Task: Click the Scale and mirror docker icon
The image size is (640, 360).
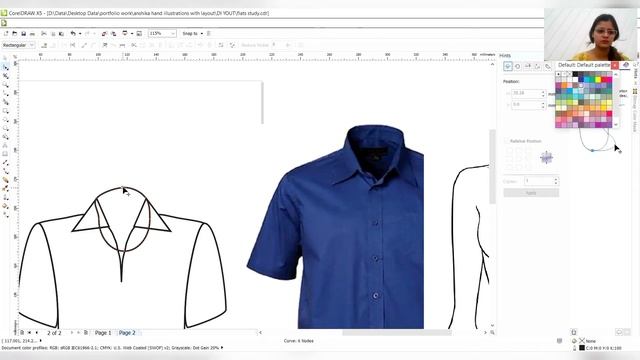Action: click(x=527, y=66)
